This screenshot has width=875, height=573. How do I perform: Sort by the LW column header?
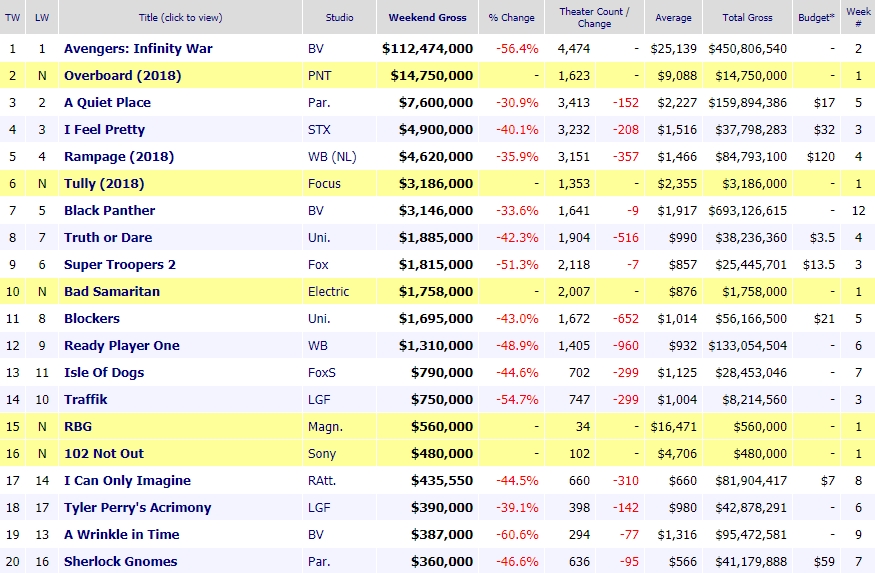[x=42, y=17]
